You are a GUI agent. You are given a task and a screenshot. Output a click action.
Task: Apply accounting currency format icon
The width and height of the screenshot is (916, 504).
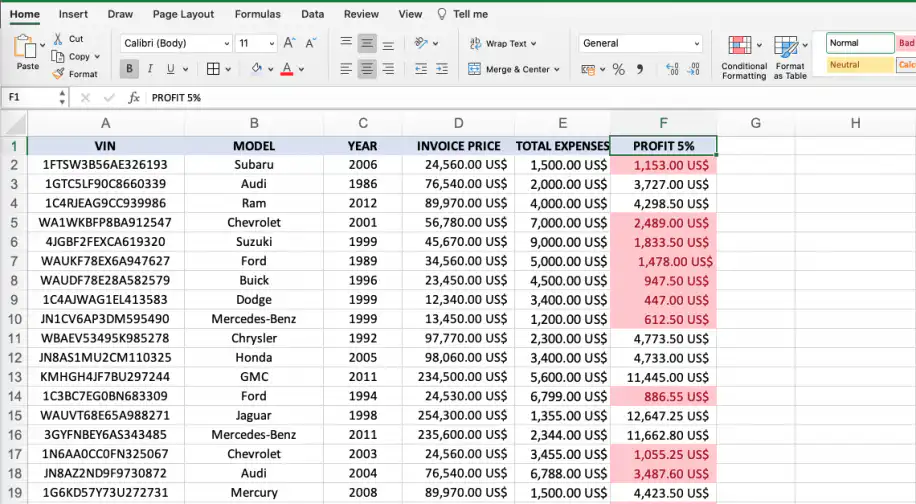[x=588, y=69]
